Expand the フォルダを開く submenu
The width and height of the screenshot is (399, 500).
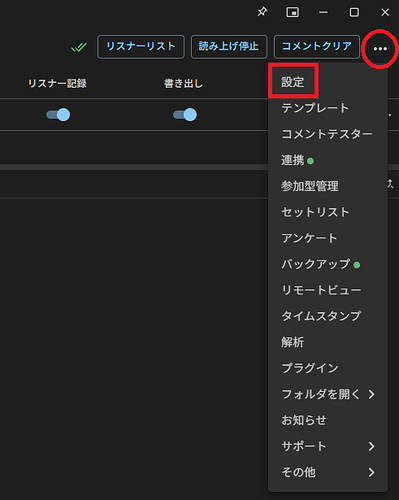(328, 394)
